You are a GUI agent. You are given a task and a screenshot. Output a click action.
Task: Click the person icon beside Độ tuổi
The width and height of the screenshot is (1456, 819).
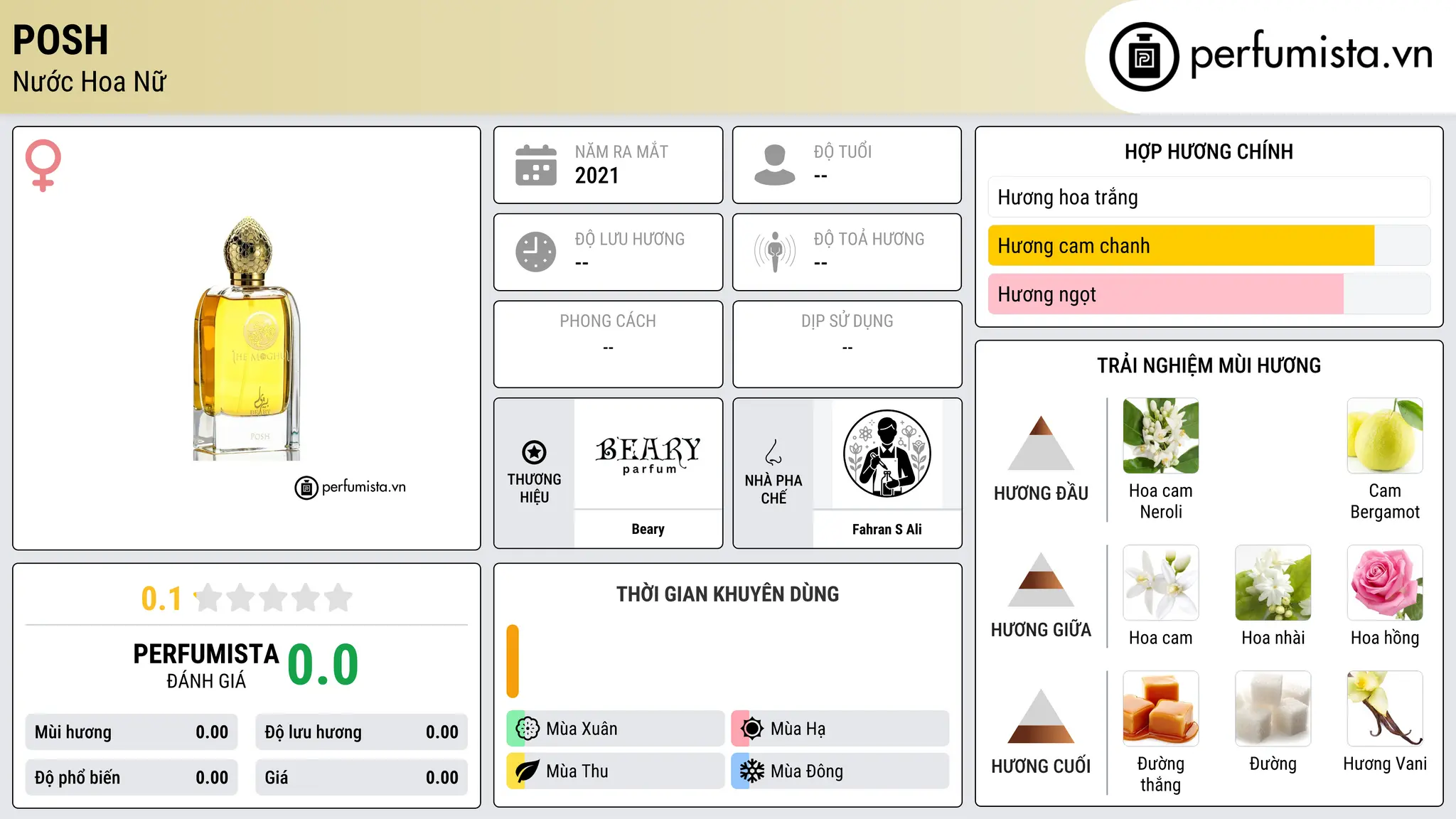(x=775, y=165)
